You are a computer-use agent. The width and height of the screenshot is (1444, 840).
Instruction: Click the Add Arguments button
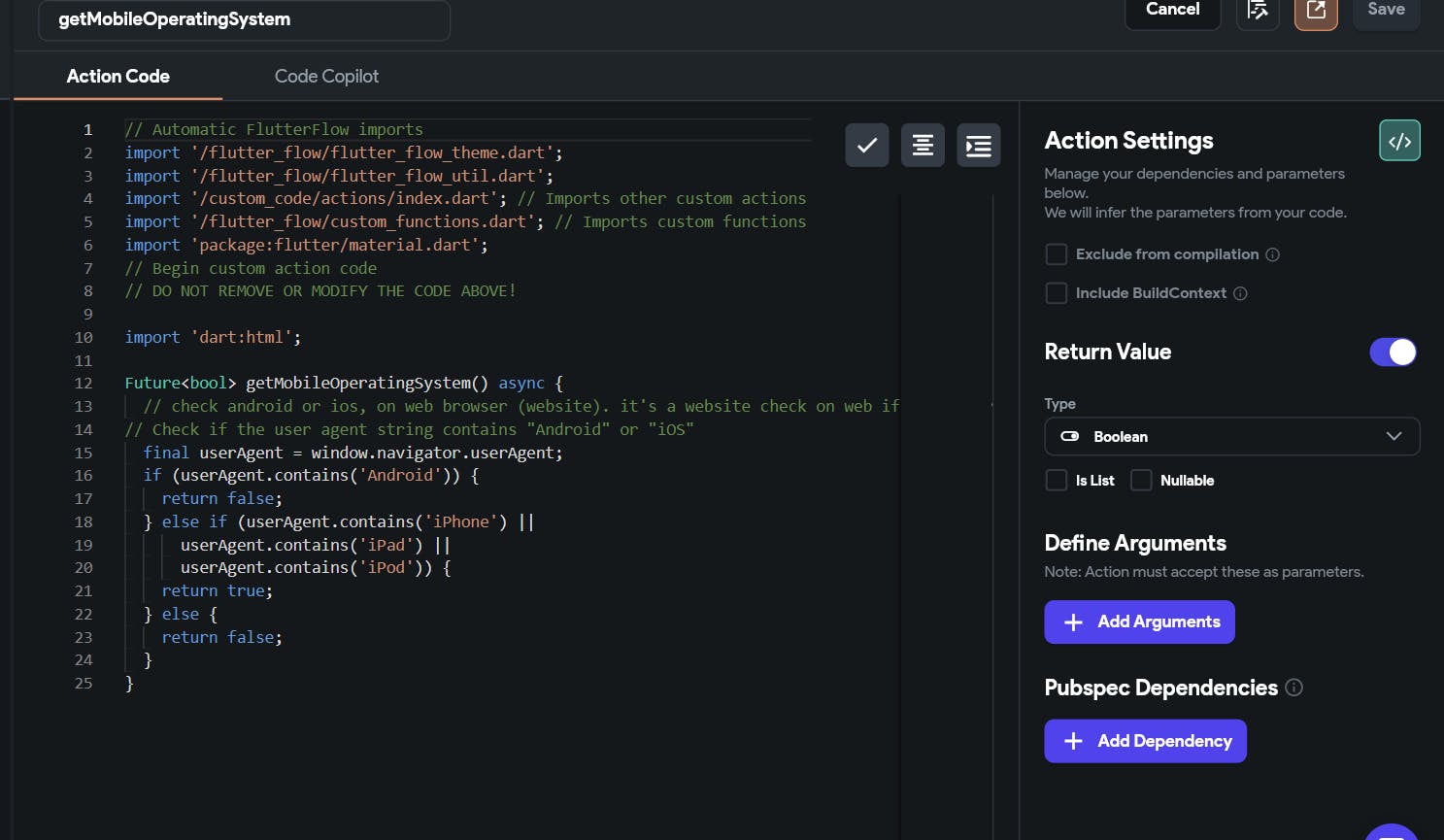(1139, 622)
